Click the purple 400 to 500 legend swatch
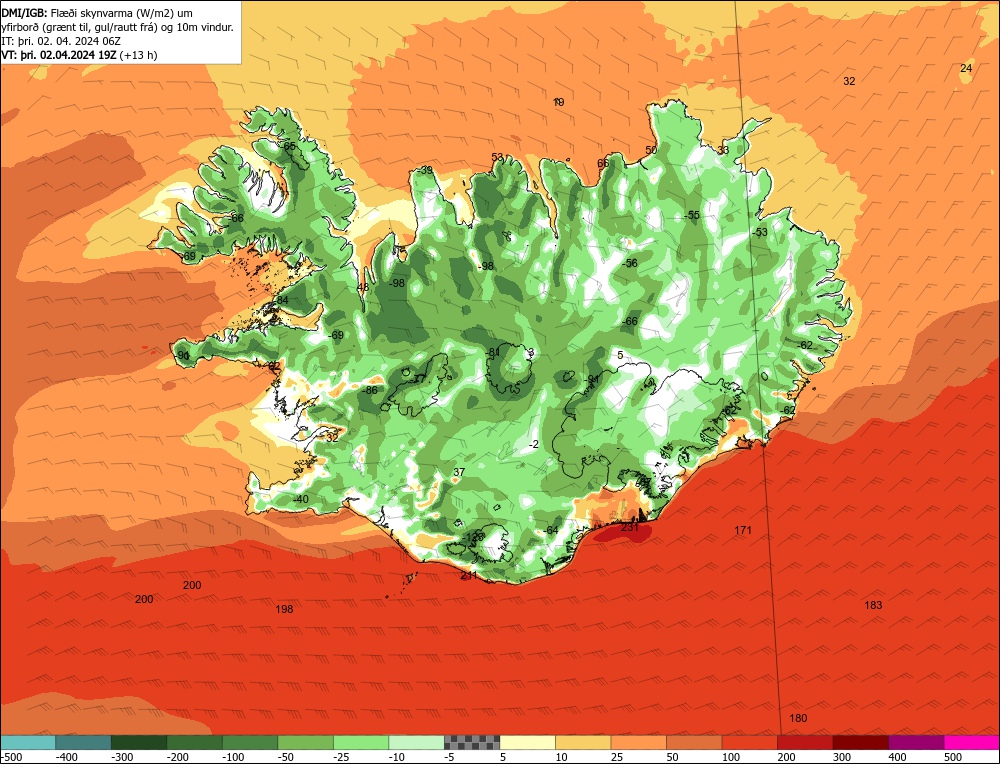1000x764 pixels. click(916, 742)
